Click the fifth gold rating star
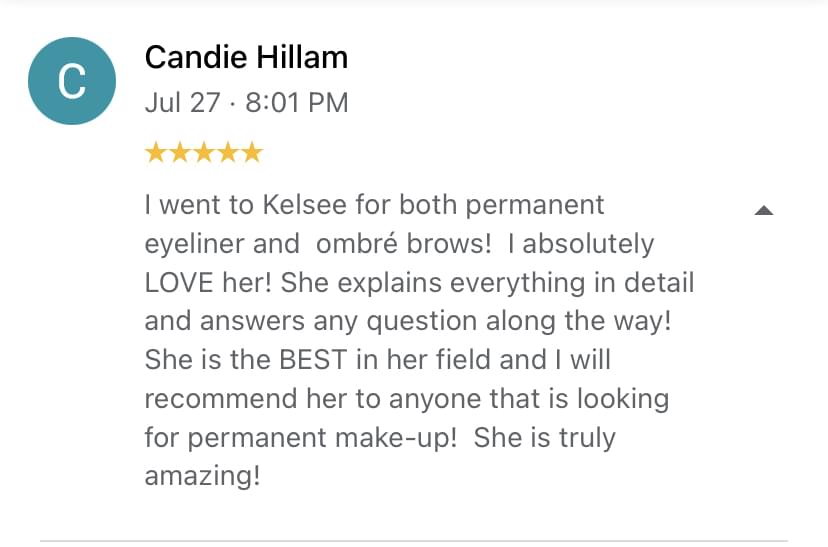 (252, 152)
